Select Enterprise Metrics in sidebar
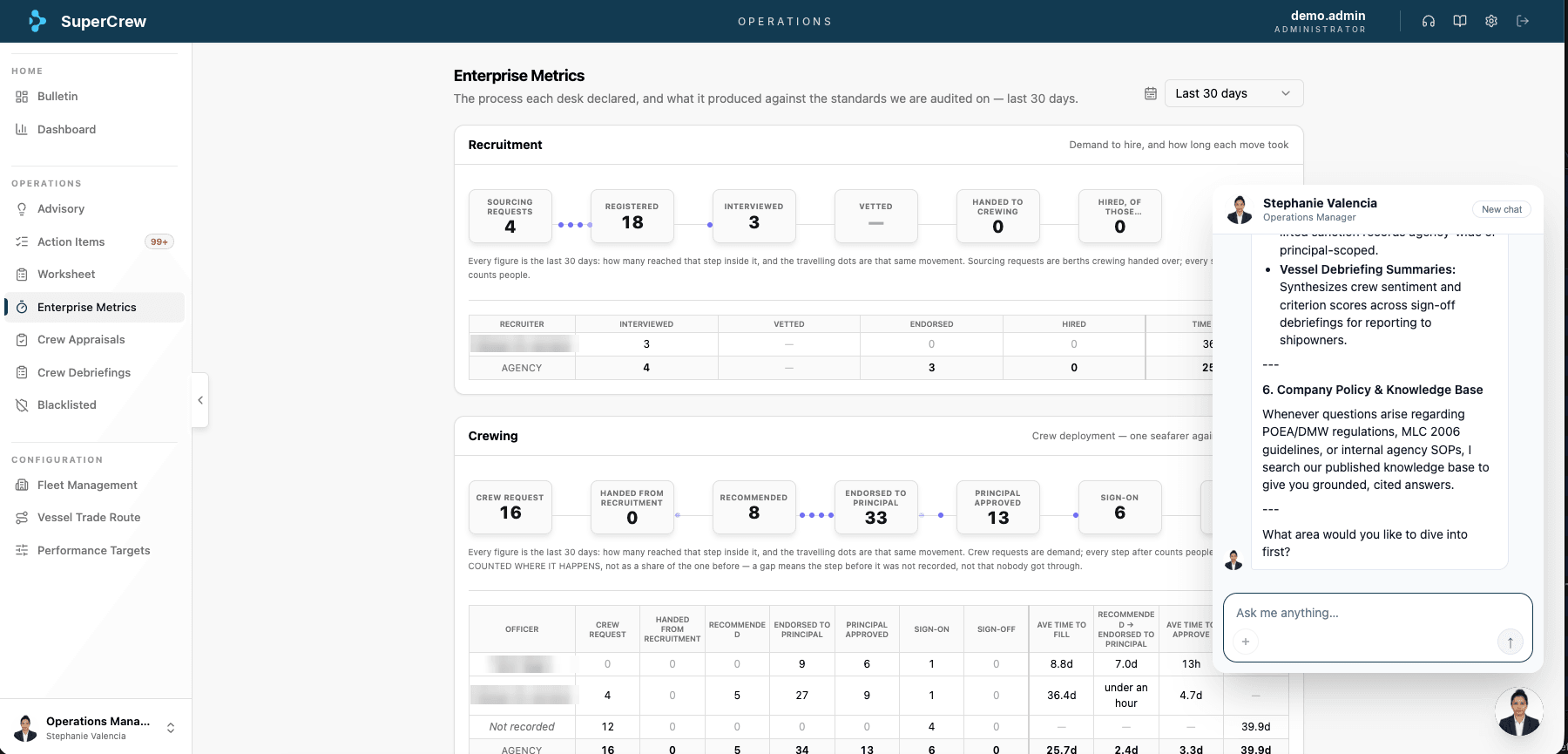Viewport: 1568px width, 754px height. 94,307
